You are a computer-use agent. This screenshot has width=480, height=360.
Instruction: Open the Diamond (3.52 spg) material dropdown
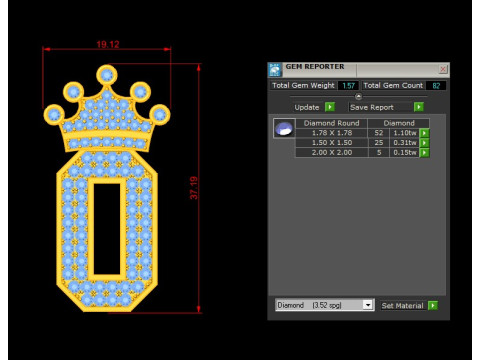[368, 305]
